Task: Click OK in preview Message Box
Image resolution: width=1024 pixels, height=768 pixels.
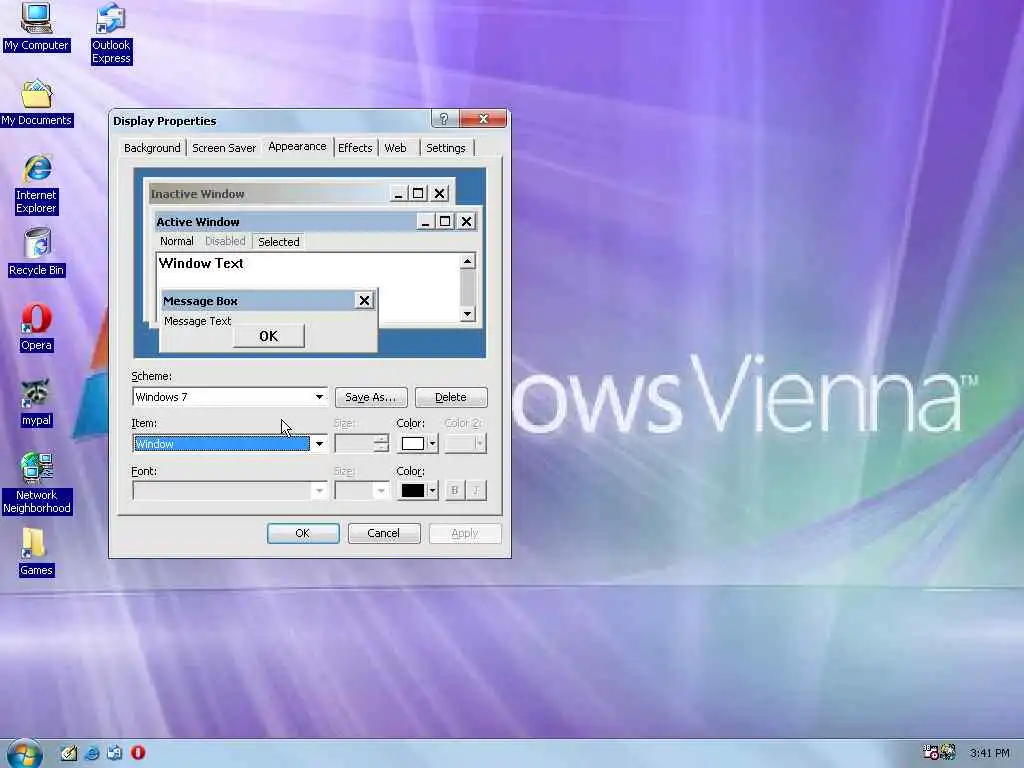Action: [x=268, y=336]
